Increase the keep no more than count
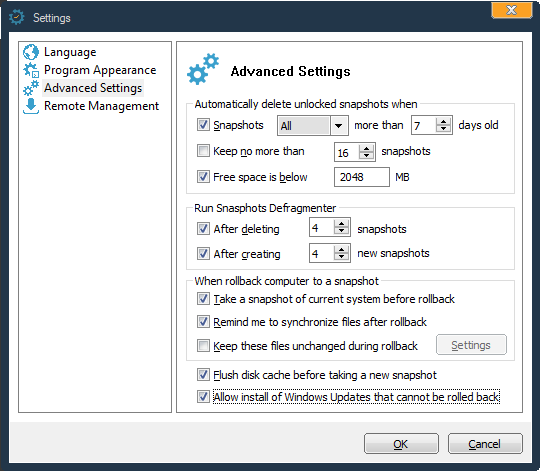This screenshot has height=471, width=540. pyautogui.click(x=366, y=148)
